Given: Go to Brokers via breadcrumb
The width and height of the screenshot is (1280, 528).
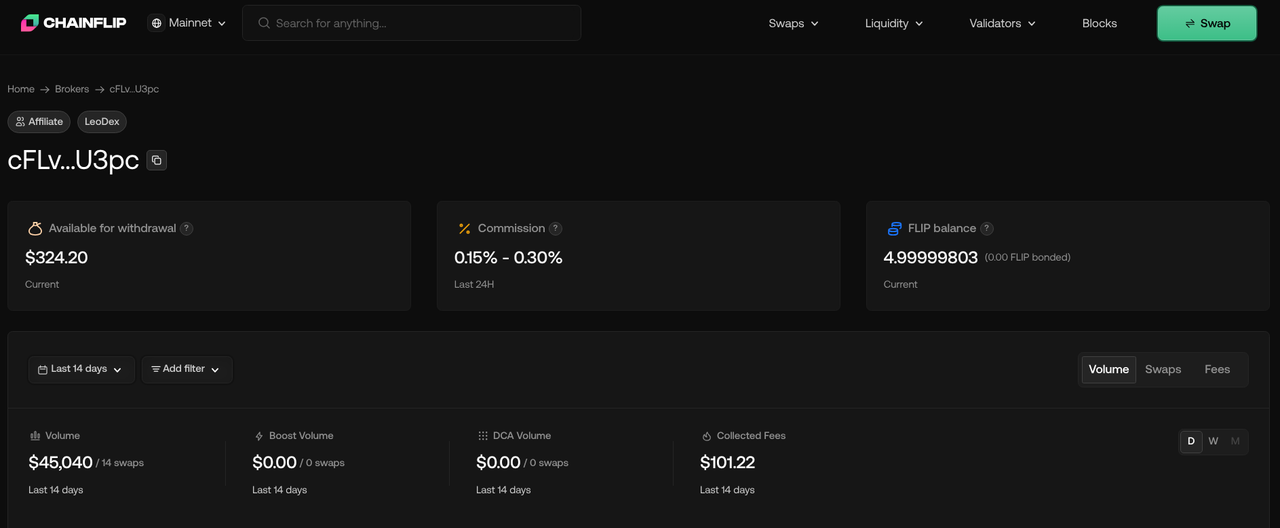Looking at the screenshot, I should pos(72,89).
